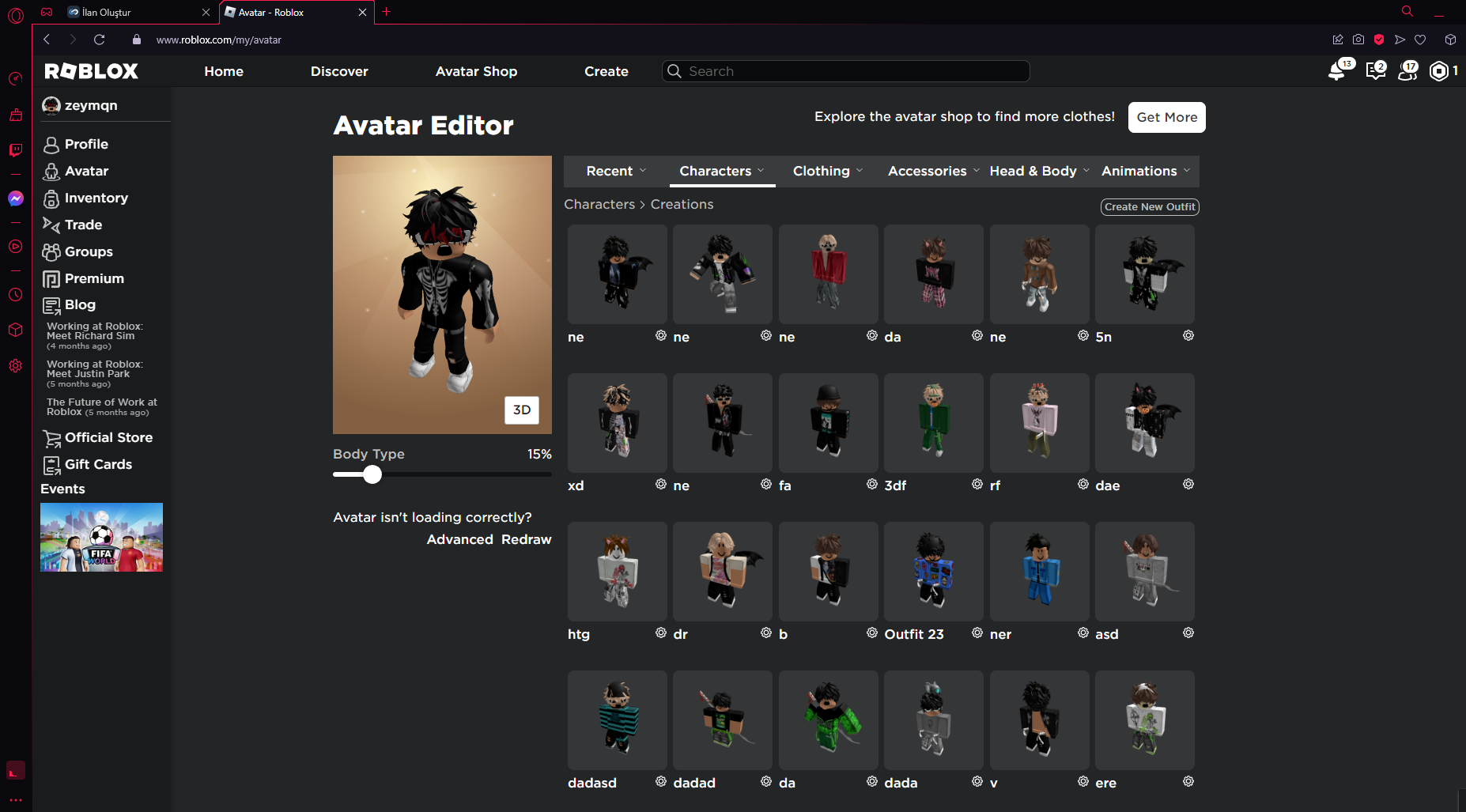1466x812 pixels.
Task: Open the Discover menu item
Action: point(339,71)
